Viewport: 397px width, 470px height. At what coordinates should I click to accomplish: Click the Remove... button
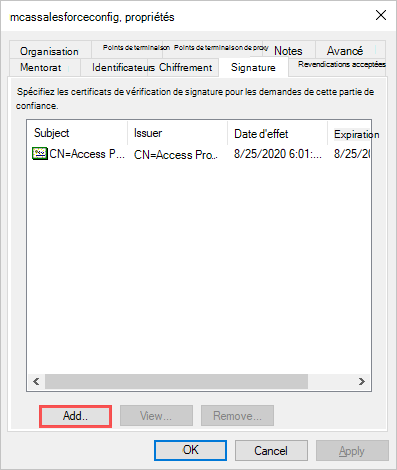click(x=237, y=416)
